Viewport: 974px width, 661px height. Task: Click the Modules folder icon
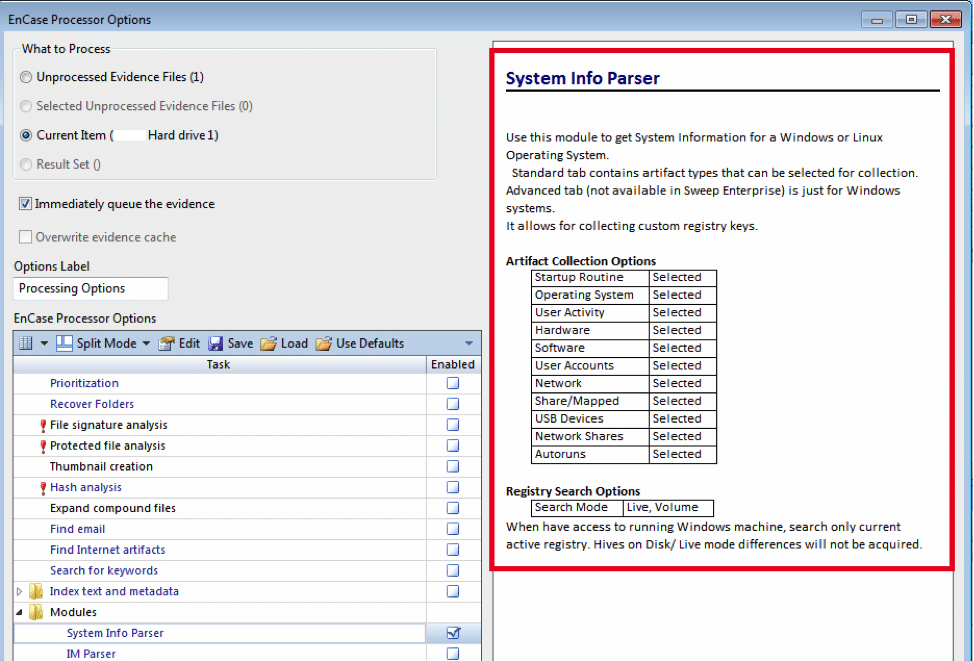[36, 612]
